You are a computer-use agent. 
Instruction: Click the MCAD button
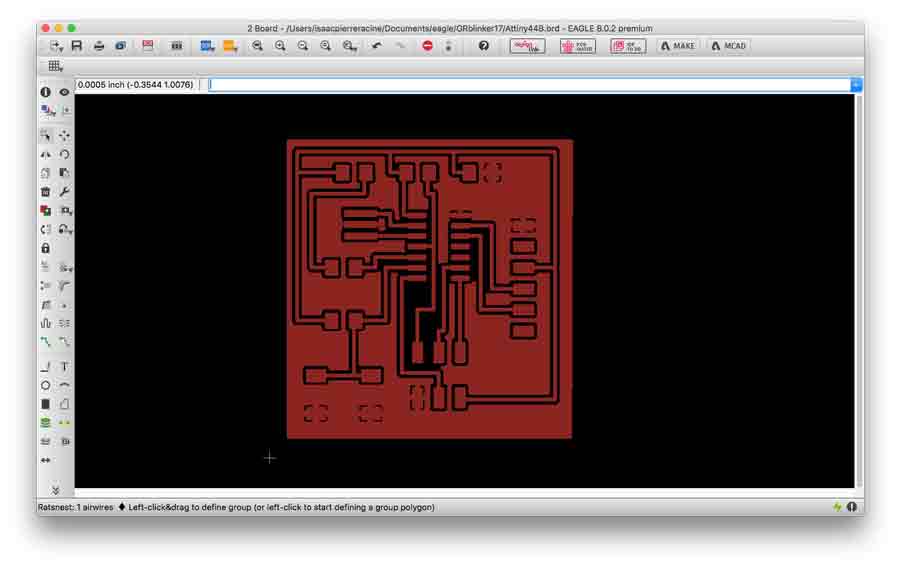728,46
